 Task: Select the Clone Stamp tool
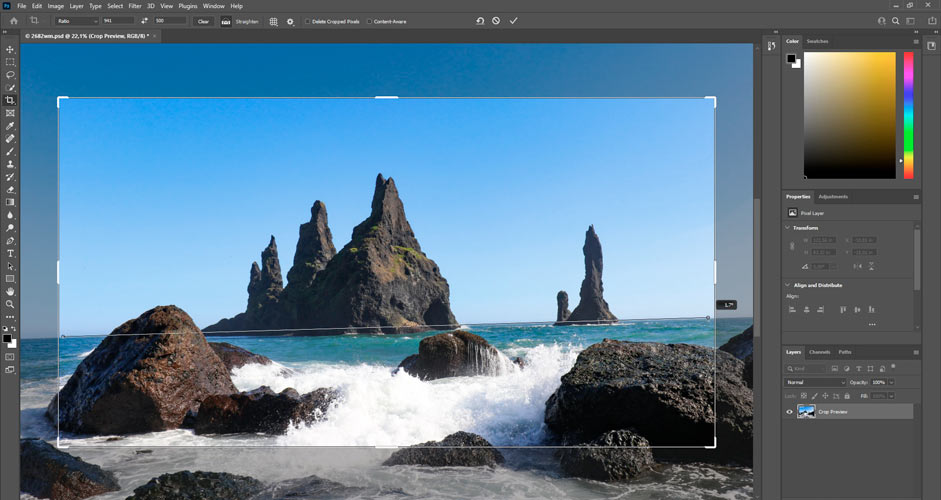(10, 164)
